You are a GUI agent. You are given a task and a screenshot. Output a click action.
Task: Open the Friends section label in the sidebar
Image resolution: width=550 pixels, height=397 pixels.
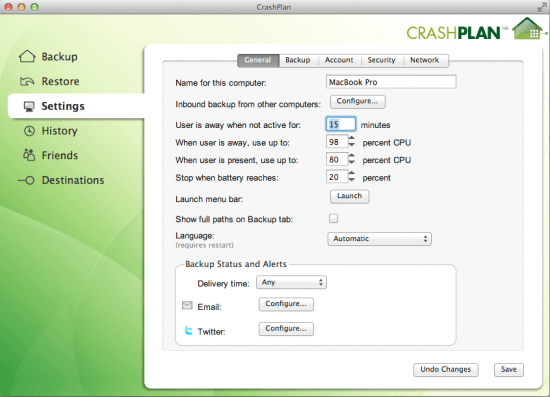60,155
